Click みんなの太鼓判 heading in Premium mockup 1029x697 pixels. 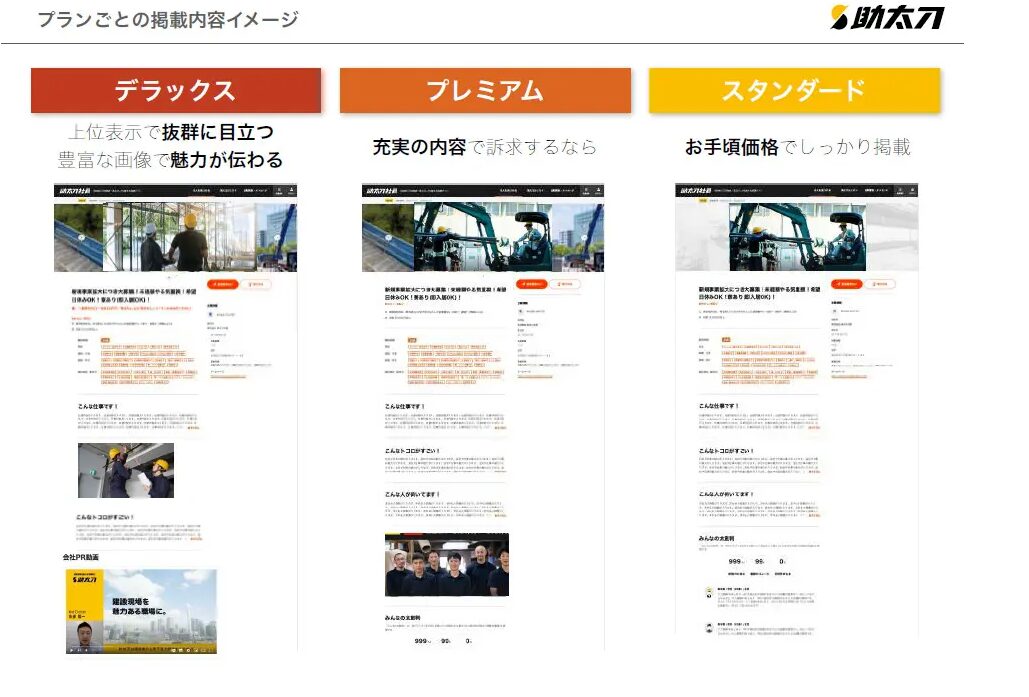coord(402,618)
